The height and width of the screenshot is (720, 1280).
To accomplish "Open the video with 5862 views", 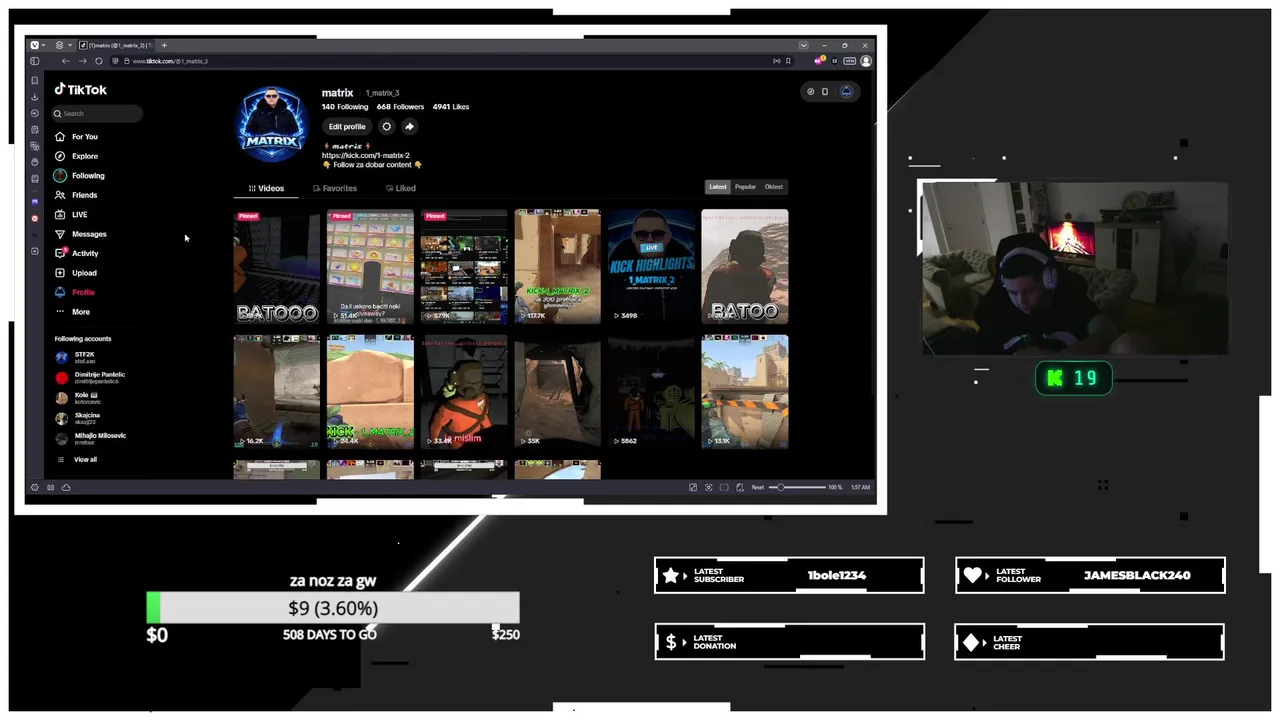I will click(651, 391).
